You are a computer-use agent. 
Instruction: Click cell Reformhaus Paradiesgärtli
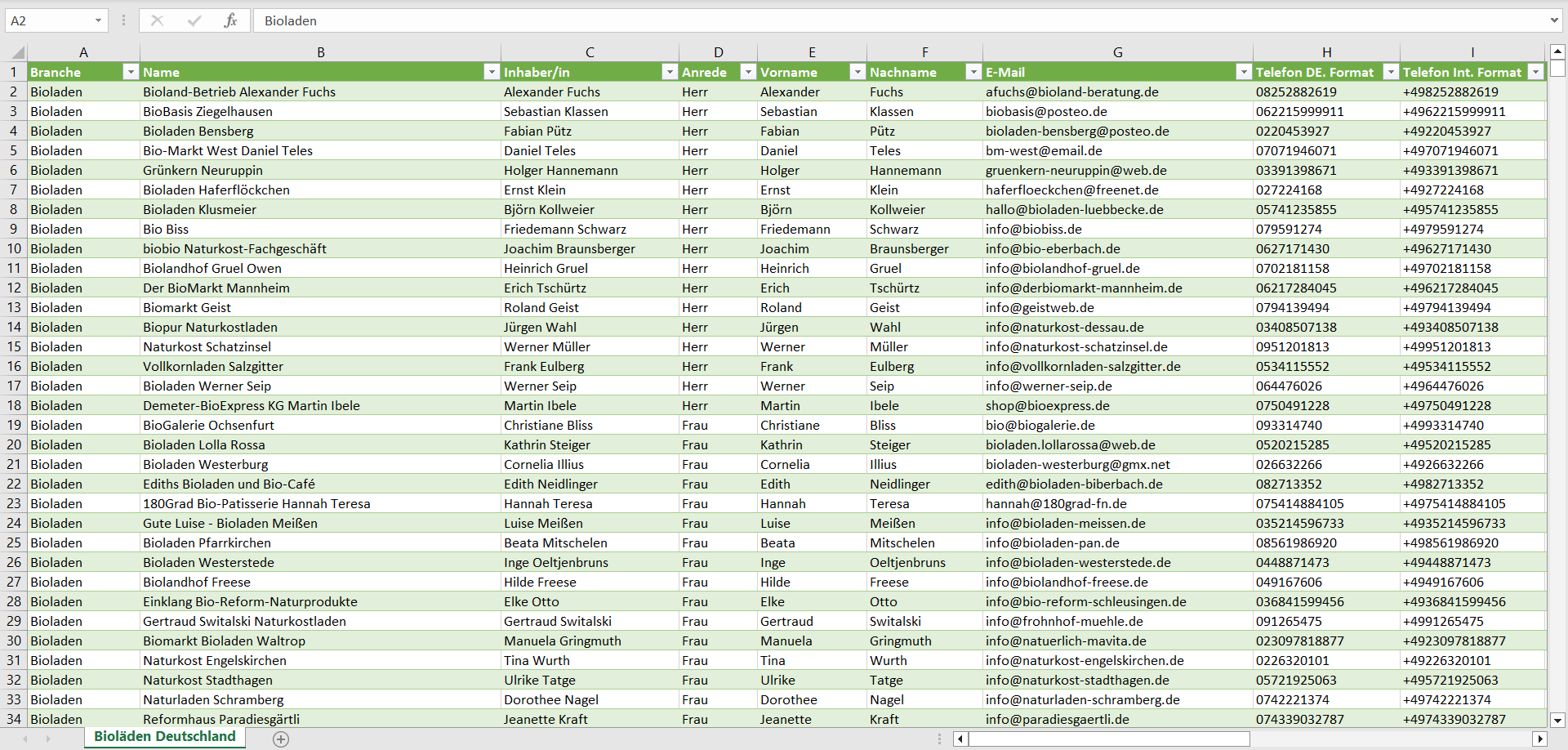(x=320, y=719)
